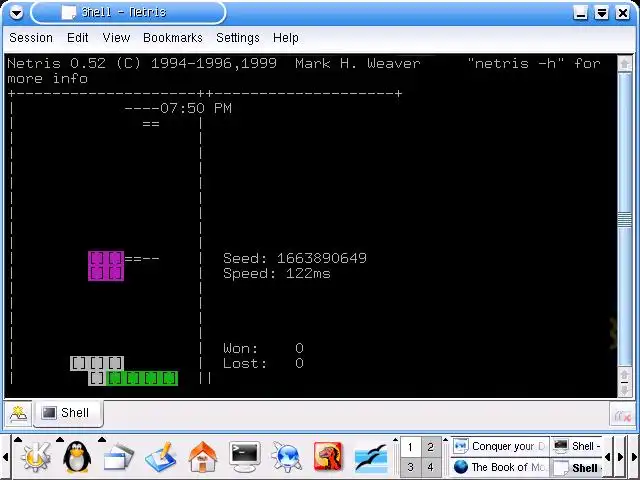Viewport: 640px width, 480px height.
Task: Click the bottom scrollbar down arrow
Action: pos(624,389)
